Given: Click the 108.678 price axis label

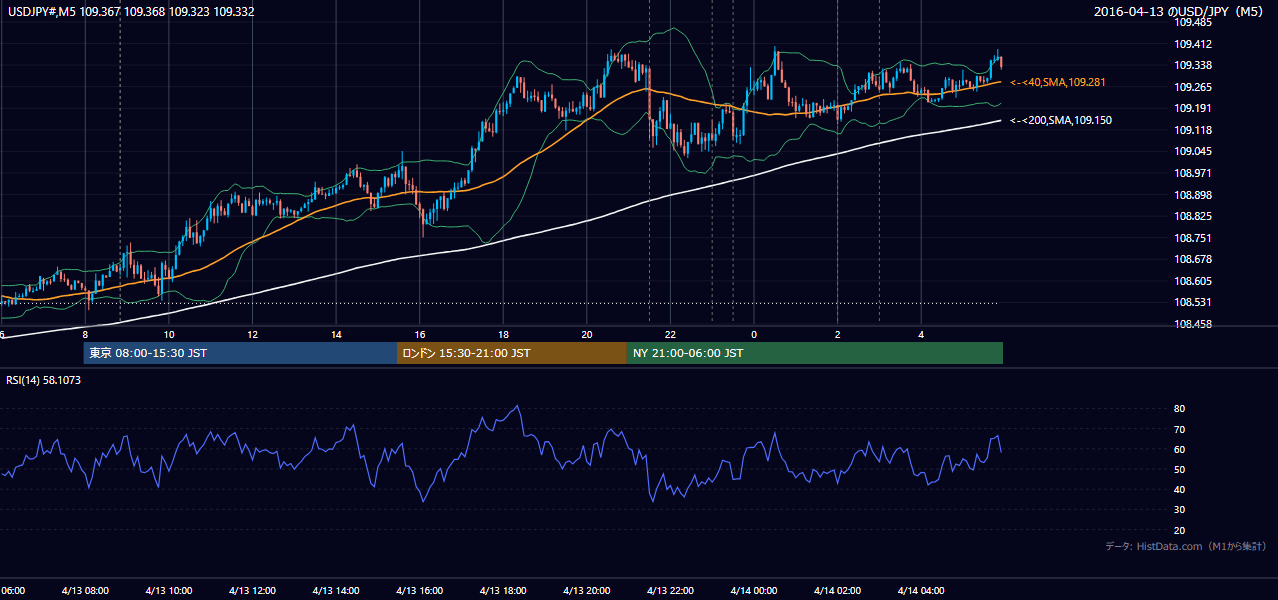Looking at the screenshot, I should (x=1193, y=260).
